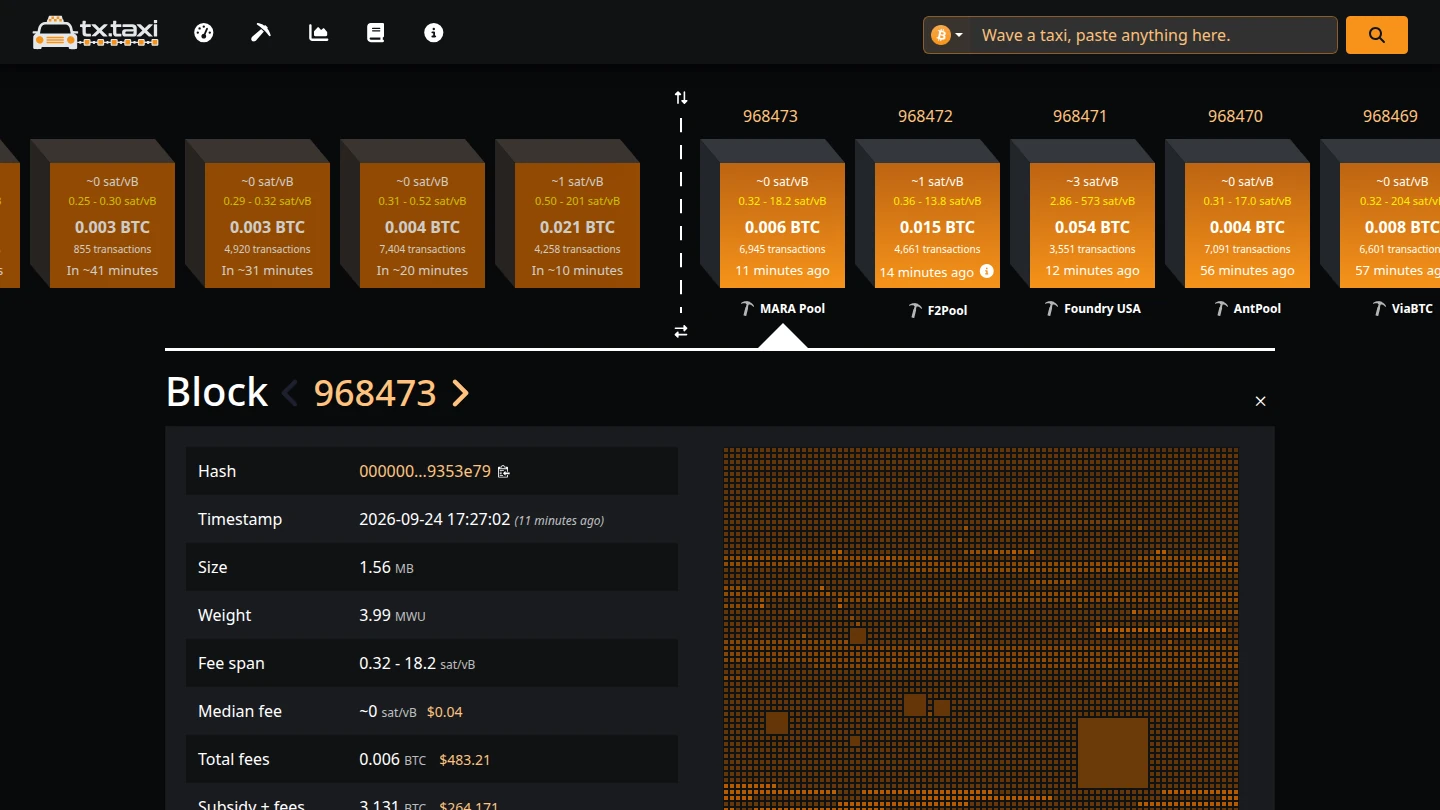Close the block details panel
Image resolution: width=1440 pixels, height=810 pixels.
1260,401
